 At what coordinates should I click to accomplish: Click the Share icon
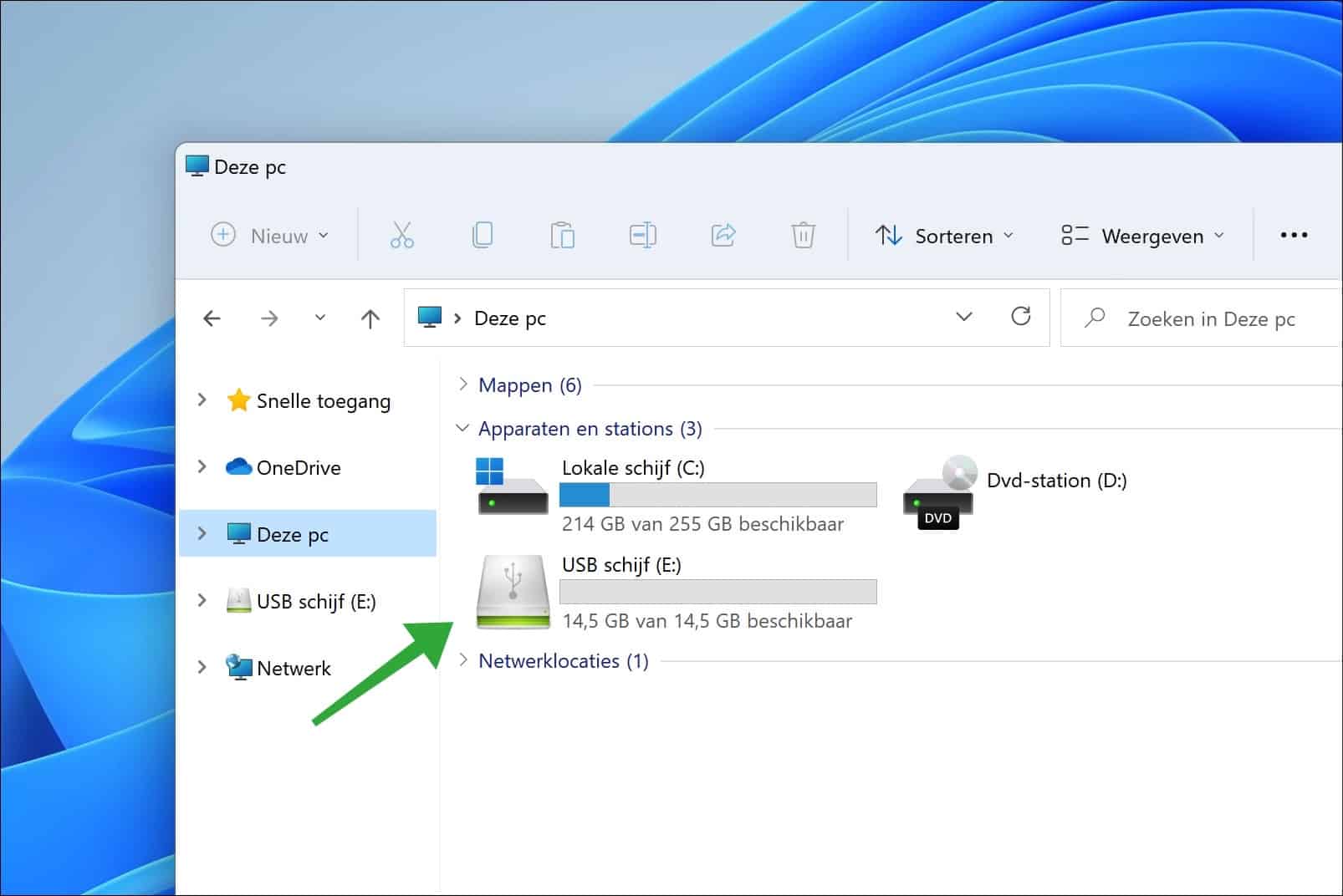(723, 235)
